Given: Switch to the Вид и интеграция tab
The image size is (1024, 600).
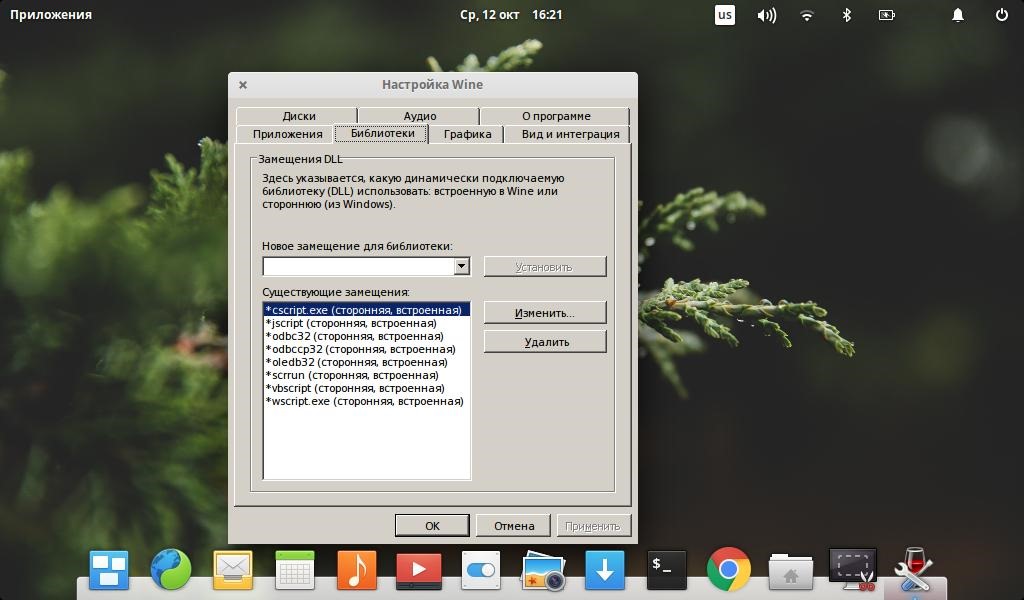Looking at the screenshot, I should click(x=570, y=134).
